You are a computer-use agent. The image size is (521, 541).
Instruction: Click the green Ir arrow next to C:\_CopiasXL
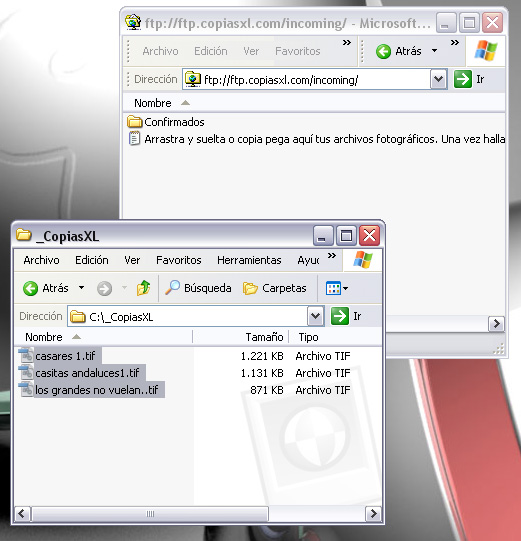point(340,316)
